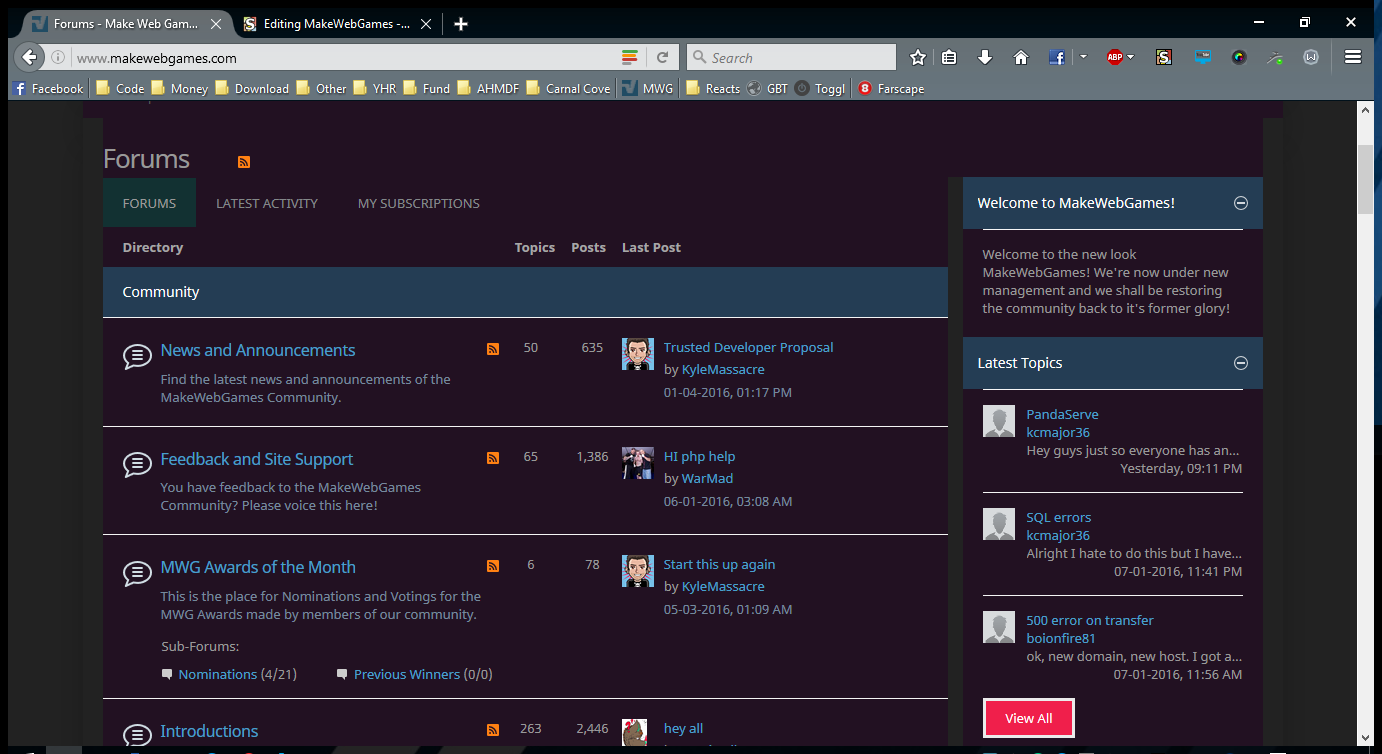Open the MWG bookmark in the bookmarks bar
Viewport: 1382px width, 754px height.
click(x=646, y=88)
